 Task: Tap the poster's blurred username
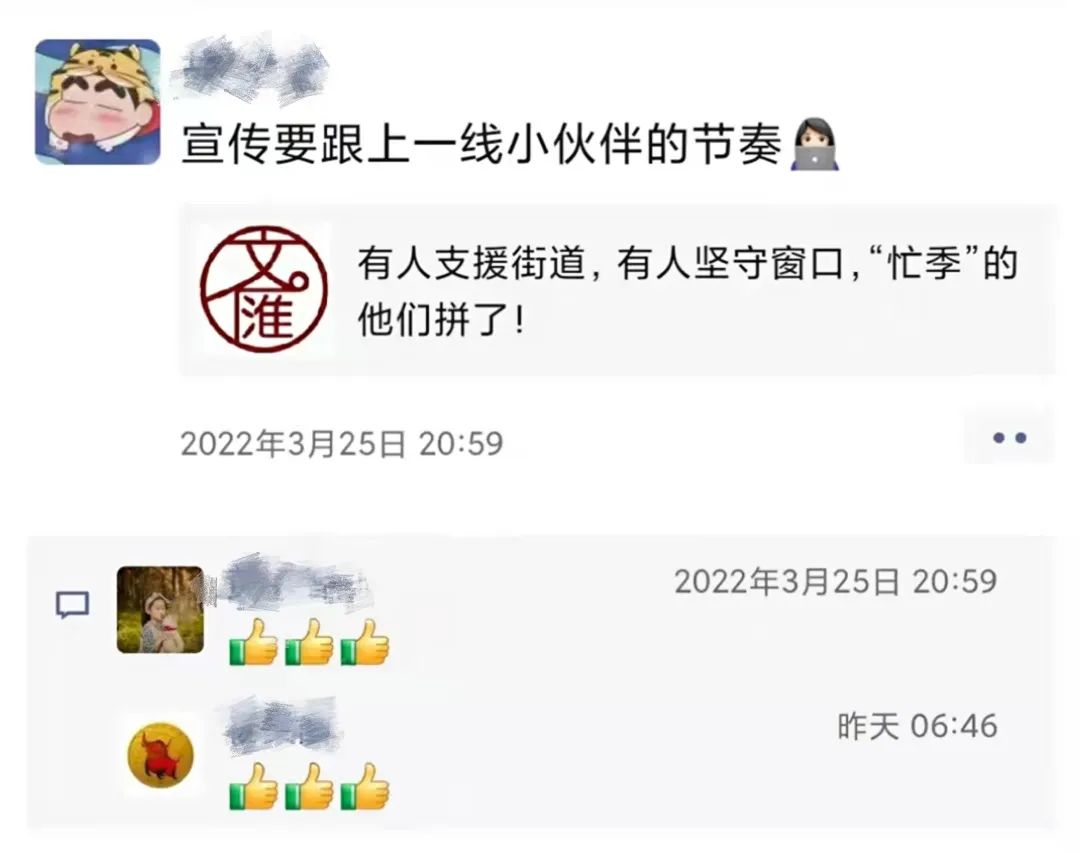[249, 69]
